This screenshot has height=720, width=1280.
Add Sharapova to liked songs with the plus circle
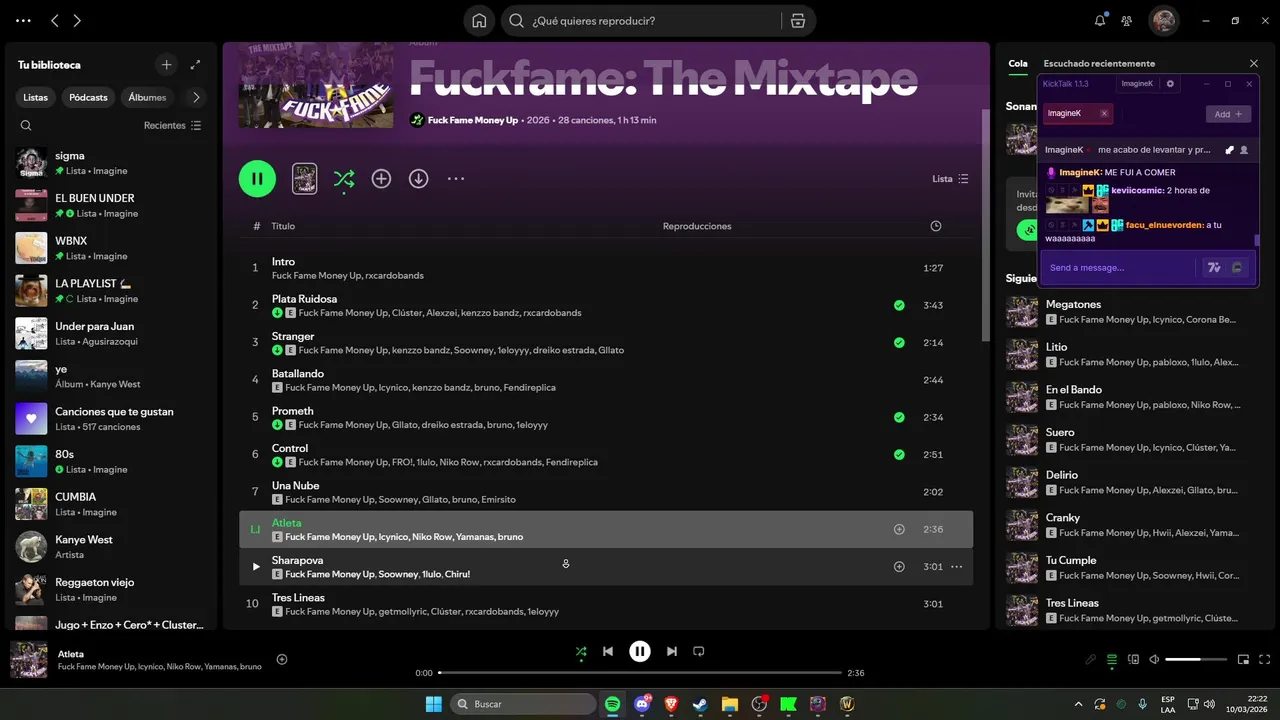(x=899, y=566)
